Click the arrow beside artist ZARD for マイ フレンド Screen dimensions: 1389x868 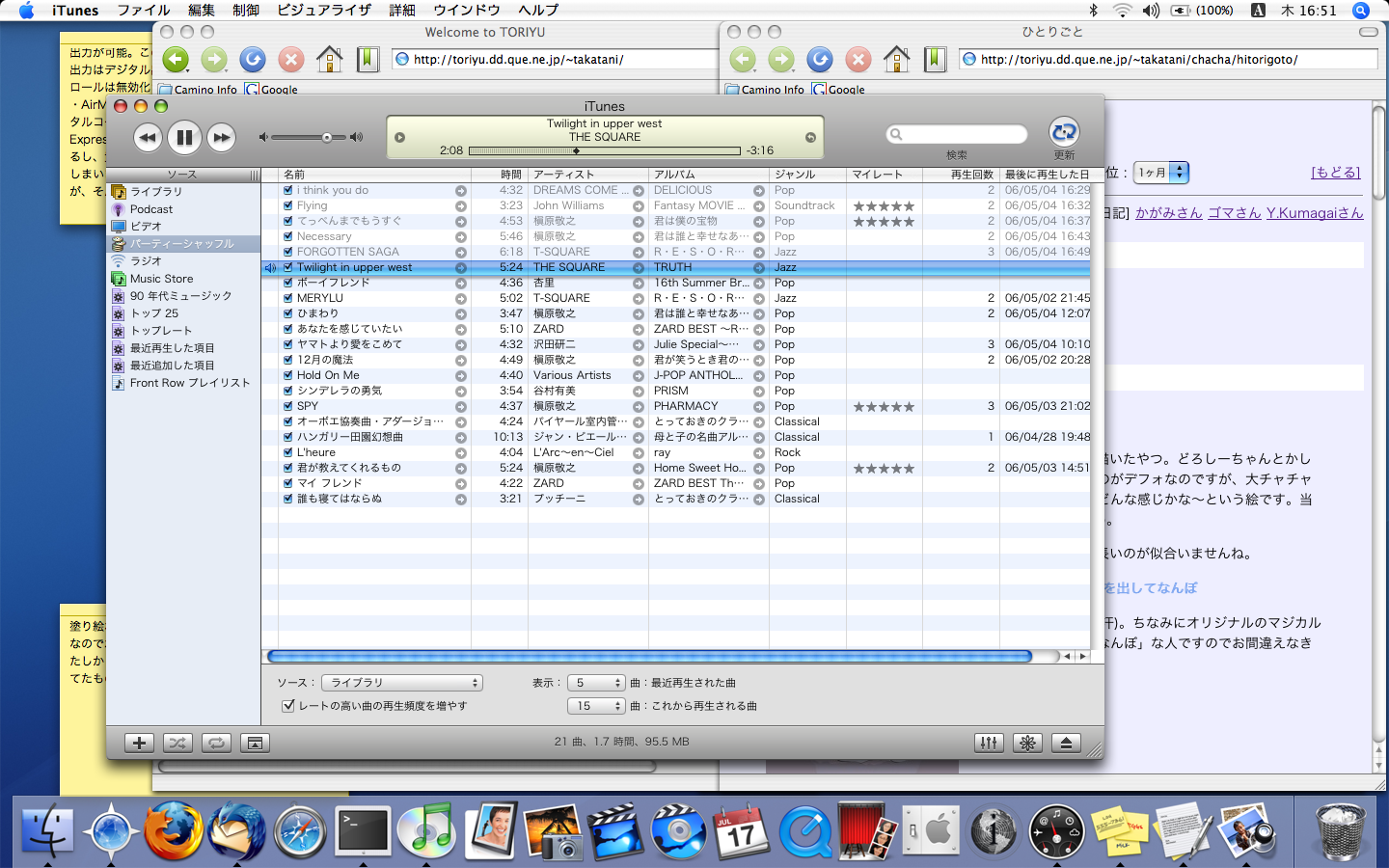(639, 484)
